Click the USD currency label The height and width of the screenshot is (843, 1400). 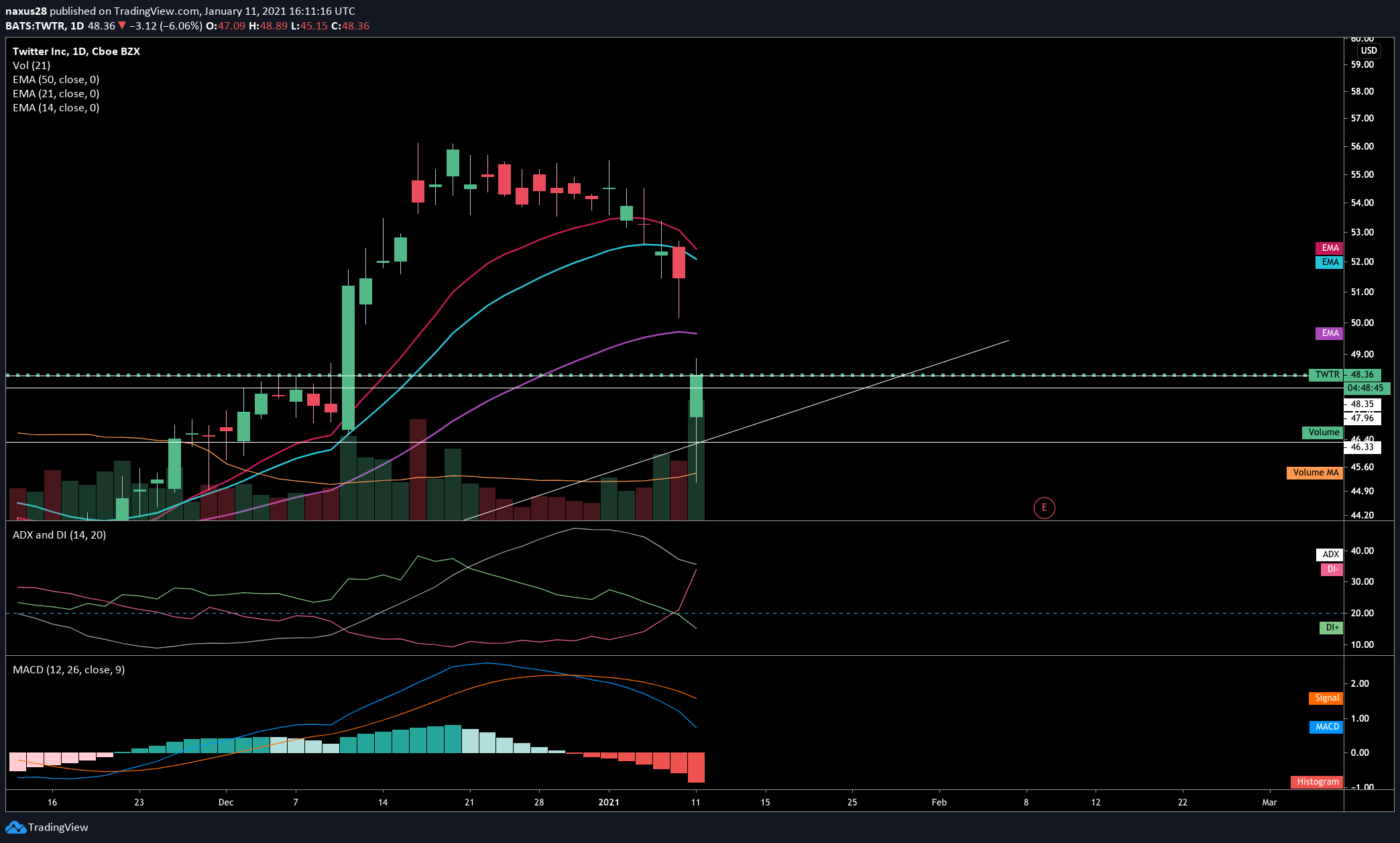click(1368, 50)
